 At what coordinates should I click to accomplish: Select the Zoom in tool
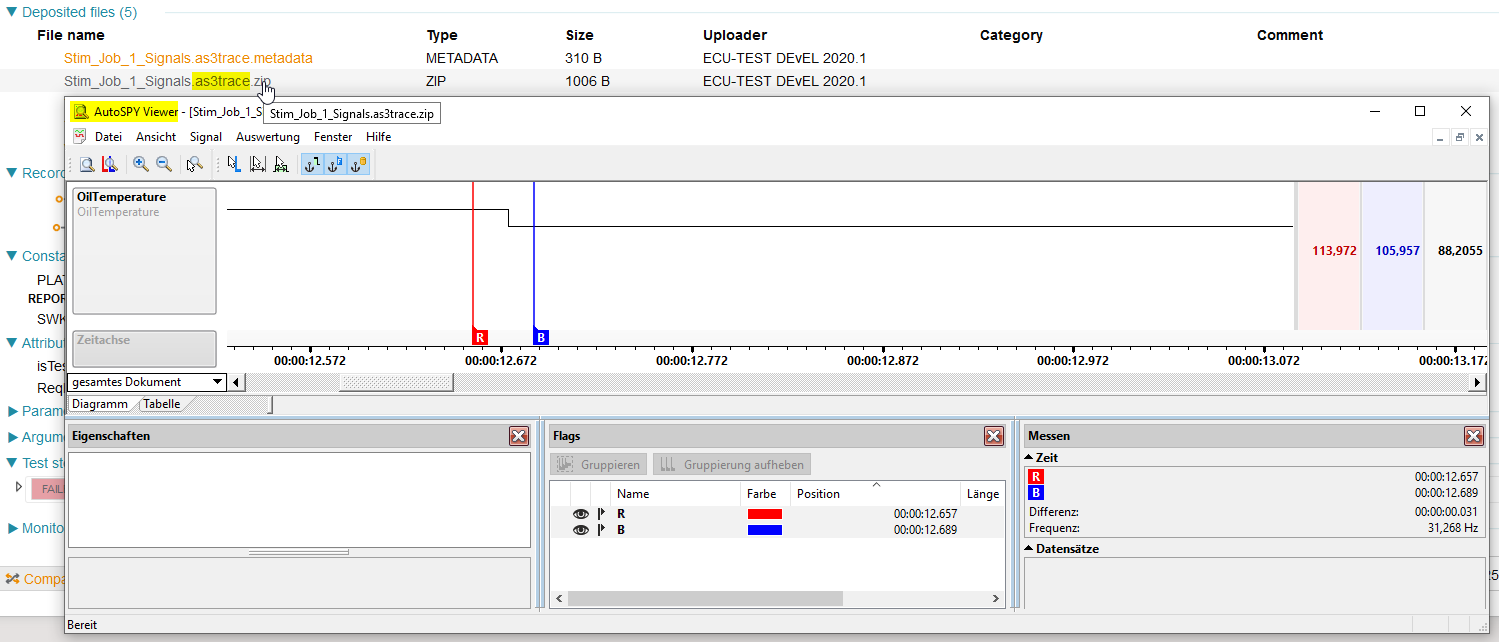[x=140, y=164]
